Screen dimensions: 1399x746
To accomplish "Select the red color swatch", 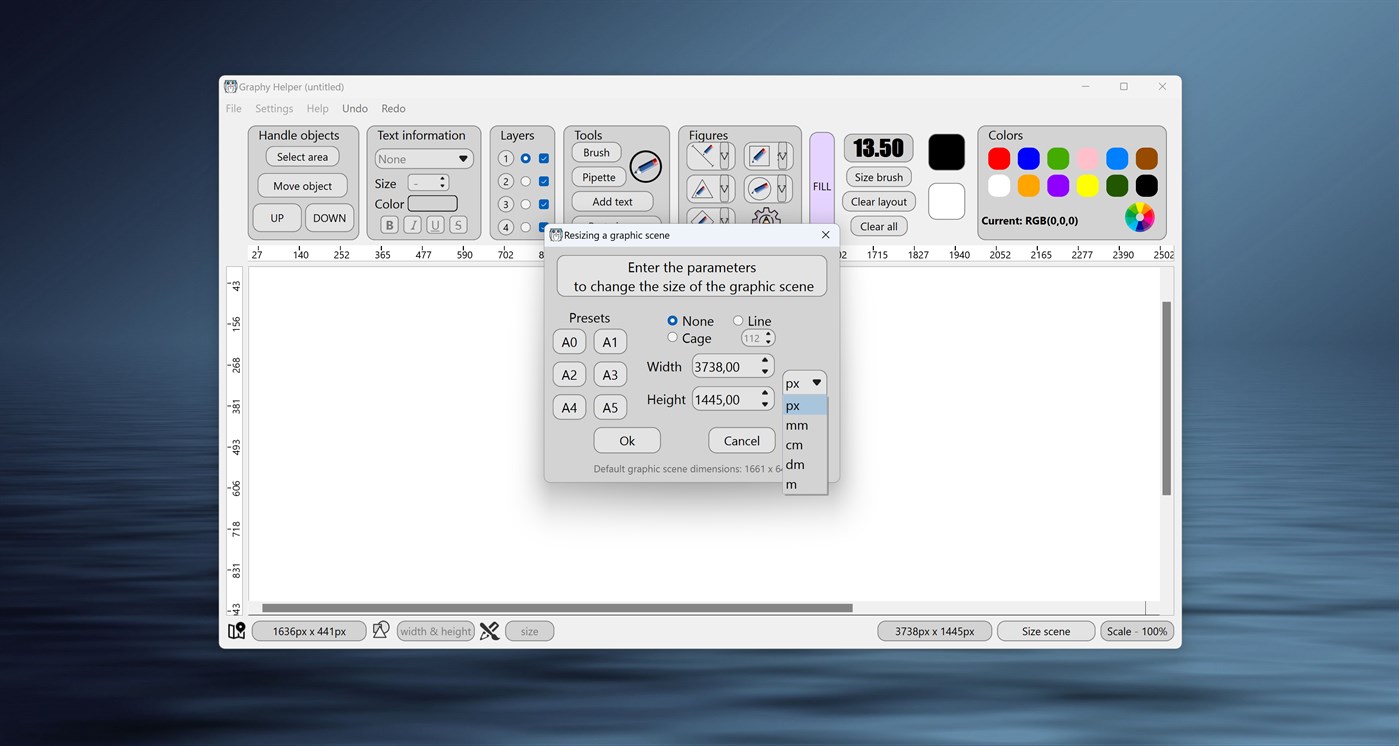I will [998, 158].
